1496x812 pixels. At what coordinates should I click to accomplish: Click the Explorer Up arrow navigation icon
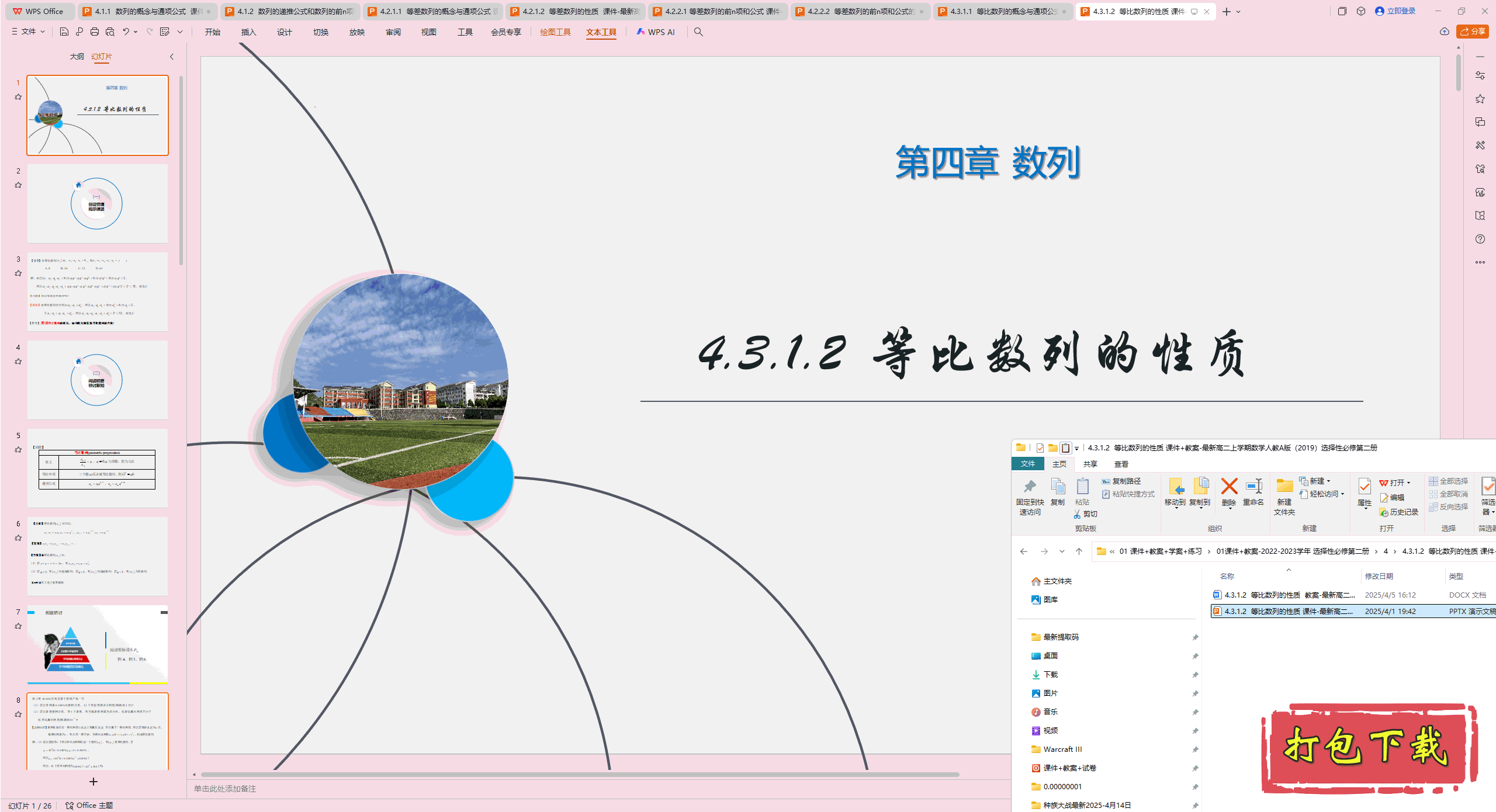(x=1079, y=551)
